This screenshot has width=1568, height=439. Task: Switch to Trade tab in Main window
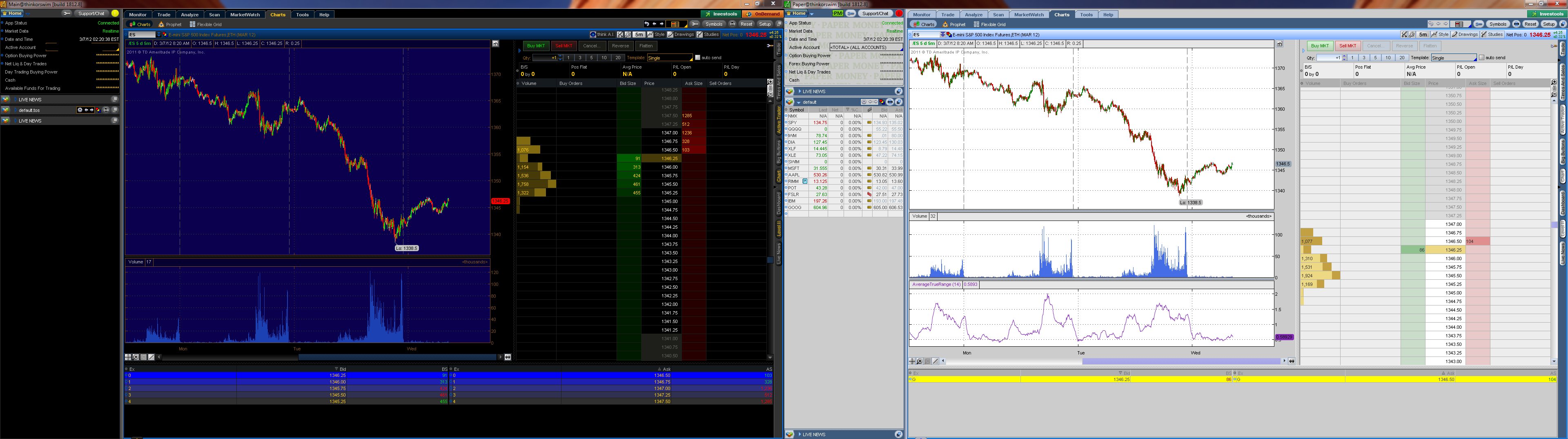164,15
